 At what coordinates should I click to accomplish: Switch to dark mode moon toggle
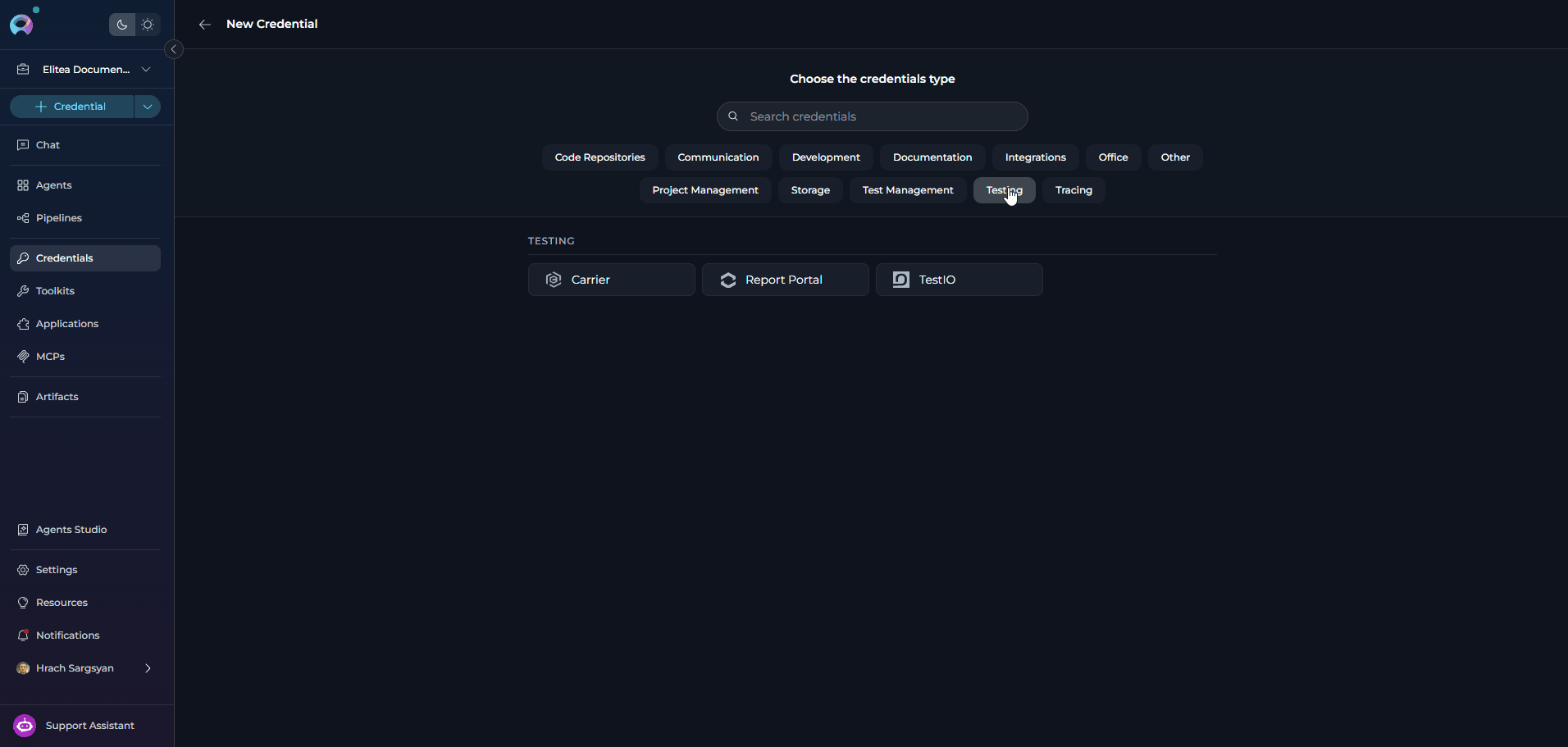pos(122,25)
